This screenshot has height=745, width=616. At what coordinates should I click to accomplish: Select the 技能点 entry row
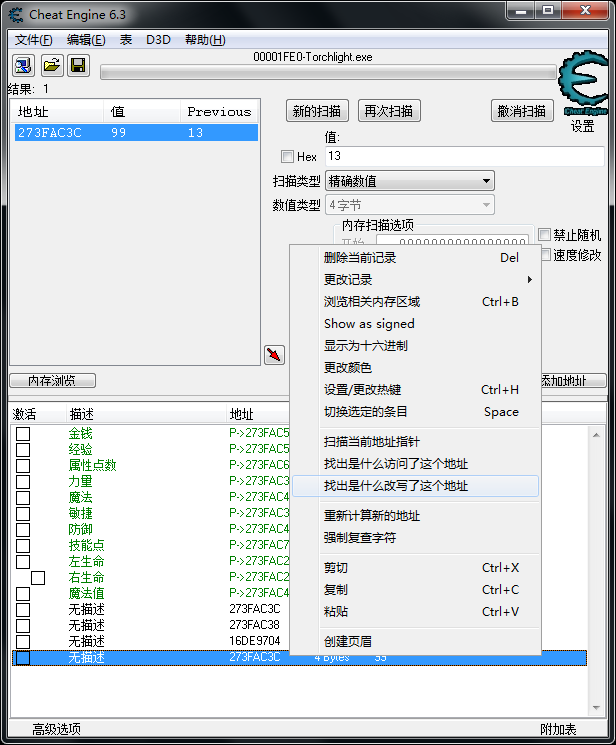pyautogui.click(x=152, y=545)
